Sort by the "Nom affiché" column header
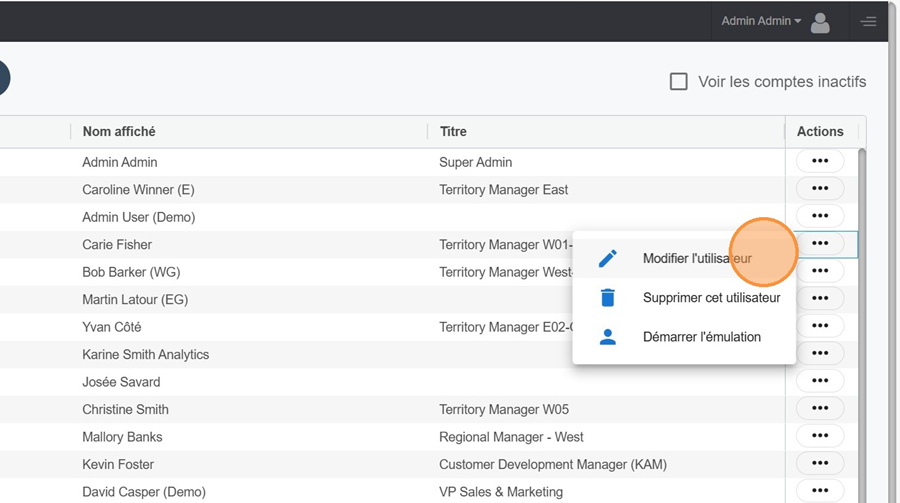900x503 pixels. pos(119,132)
